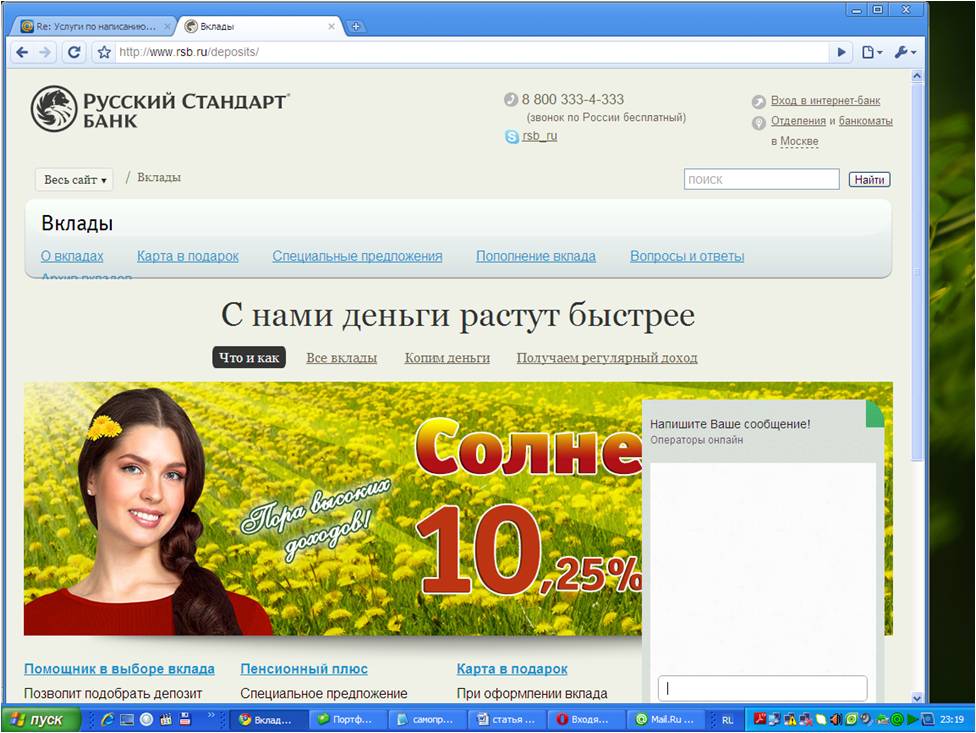The image size is (976, 733).
Task: Switch to the 'Вклад...' Chrome taskbar button
Action: [270, 719]
